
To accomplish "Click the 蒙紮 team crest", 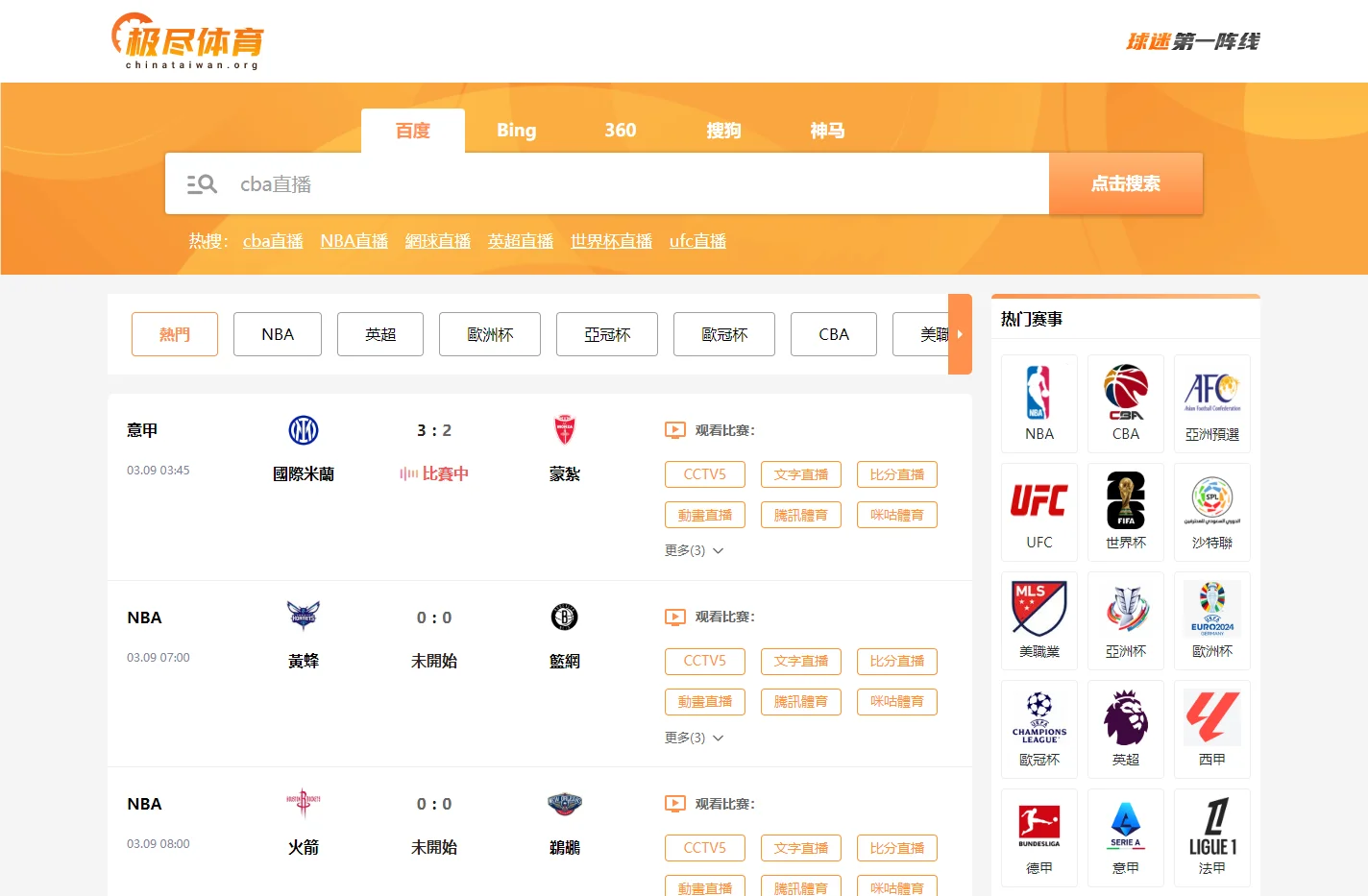I will pos(565,430).
